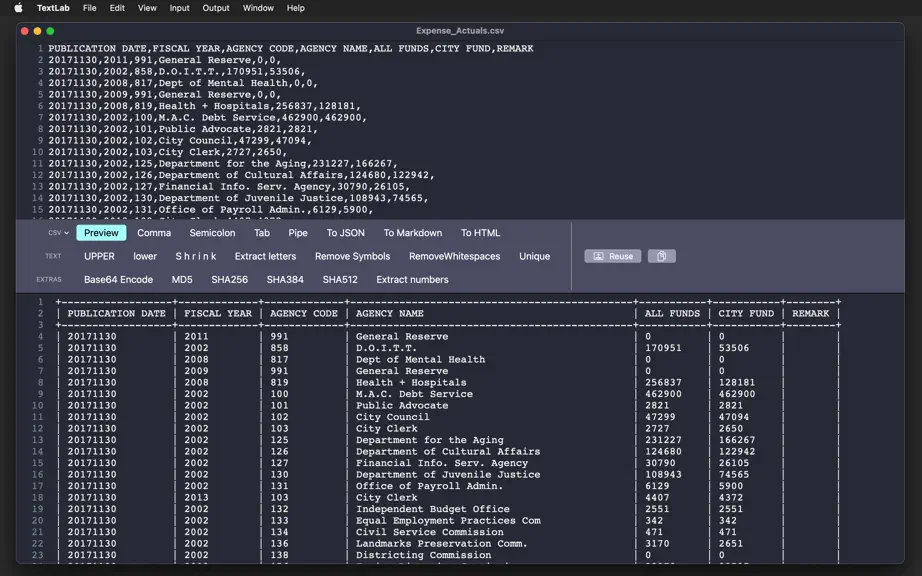922x576 pixels.
Task: Close the Expense_Actuals.csv window
Action: 25,31
